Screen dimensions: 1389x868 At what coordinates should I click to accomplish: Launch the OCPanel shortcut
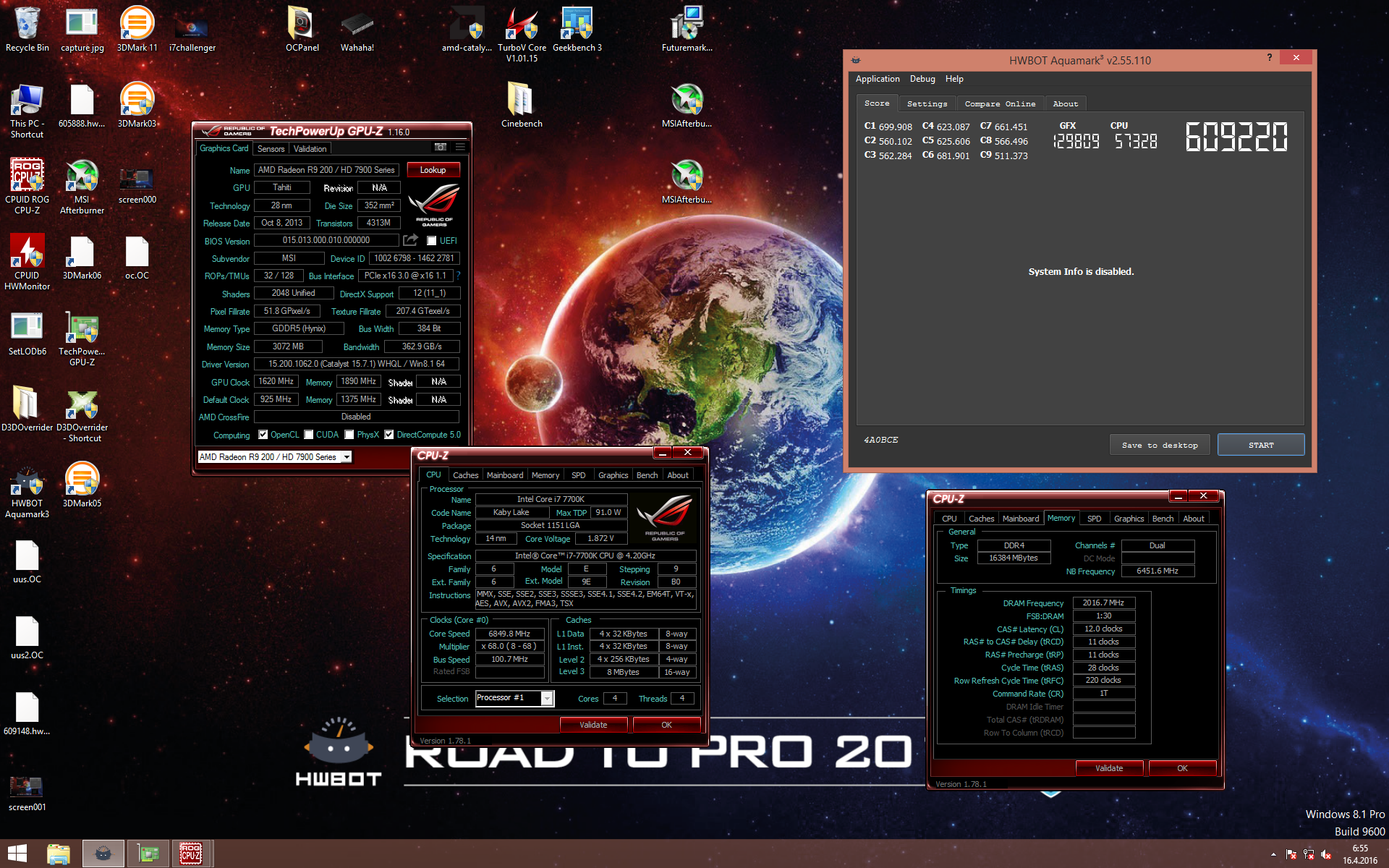302,29
